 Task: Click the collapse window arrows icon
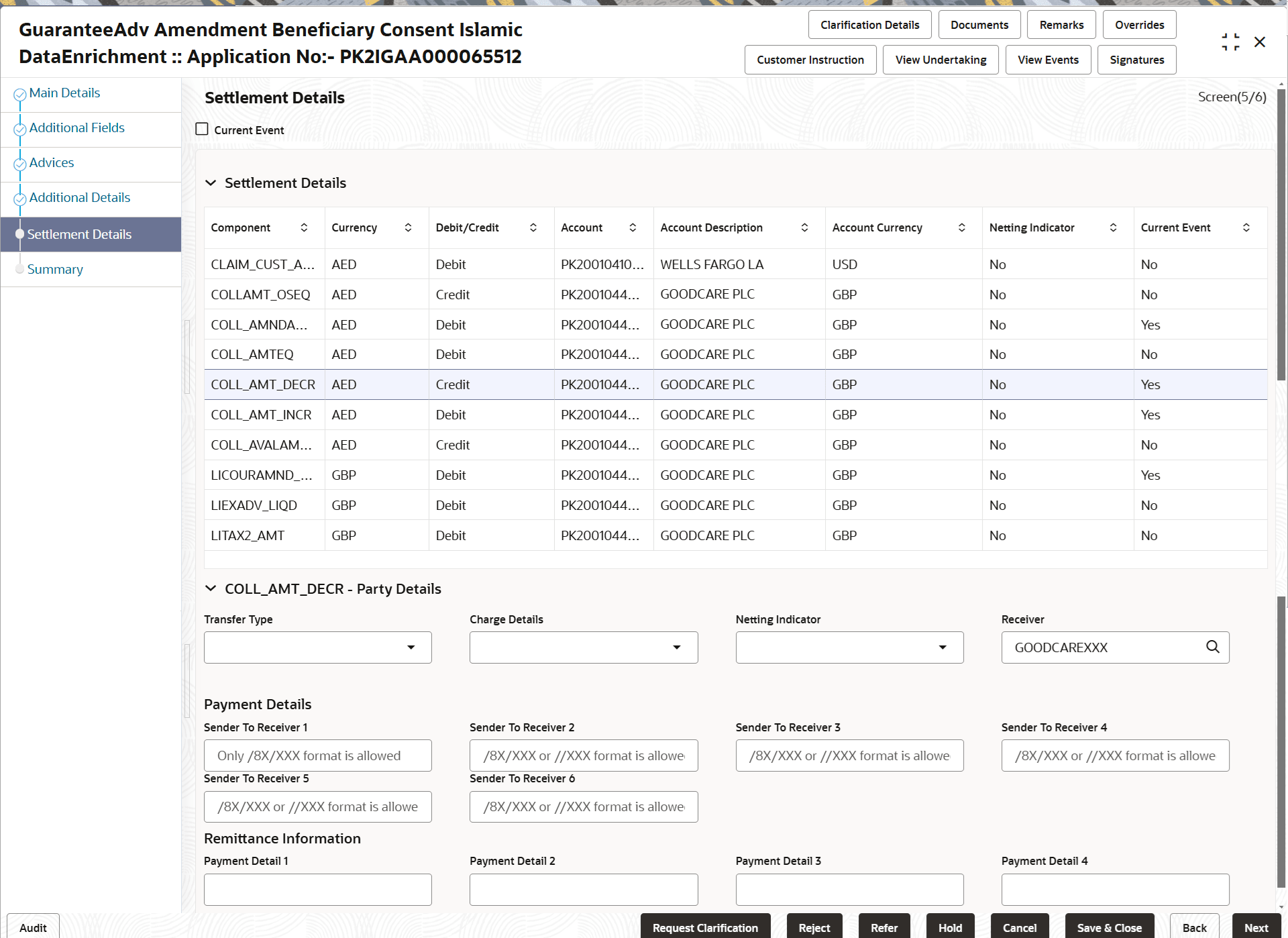tap(1230, 42)
